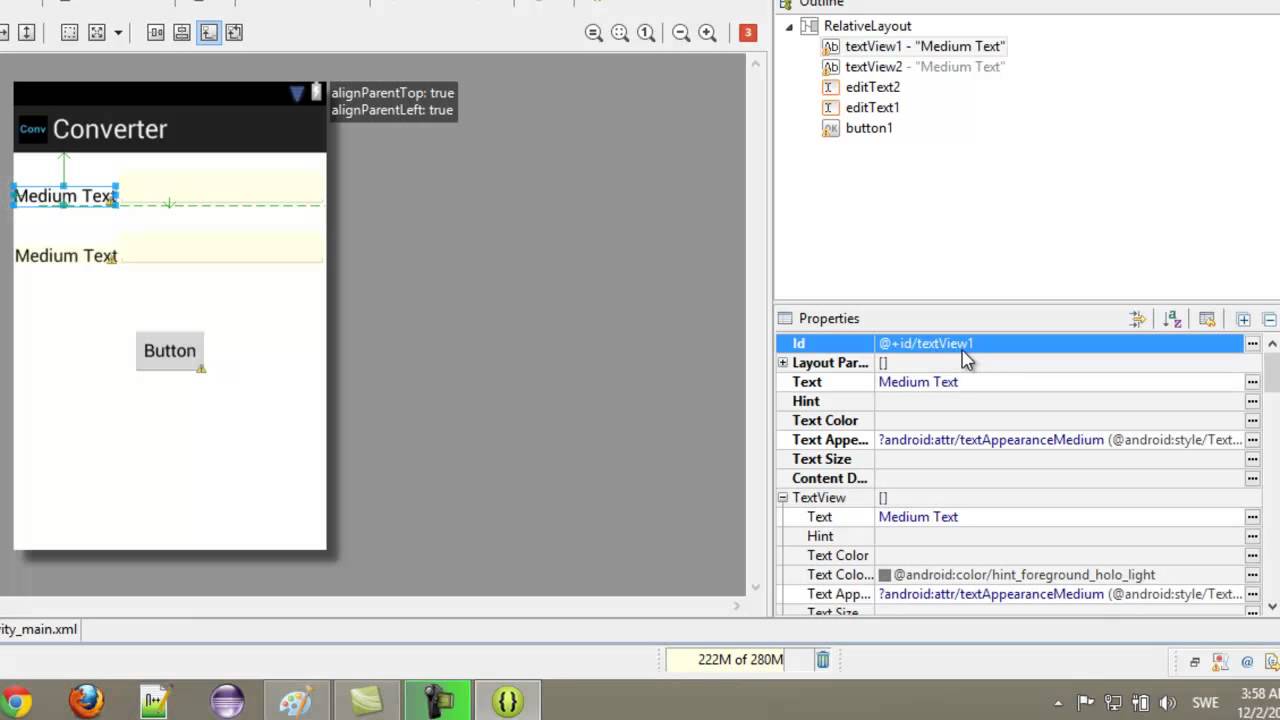
Task: Select the activity_main.xml editor tab
Action: click(38, 629)
